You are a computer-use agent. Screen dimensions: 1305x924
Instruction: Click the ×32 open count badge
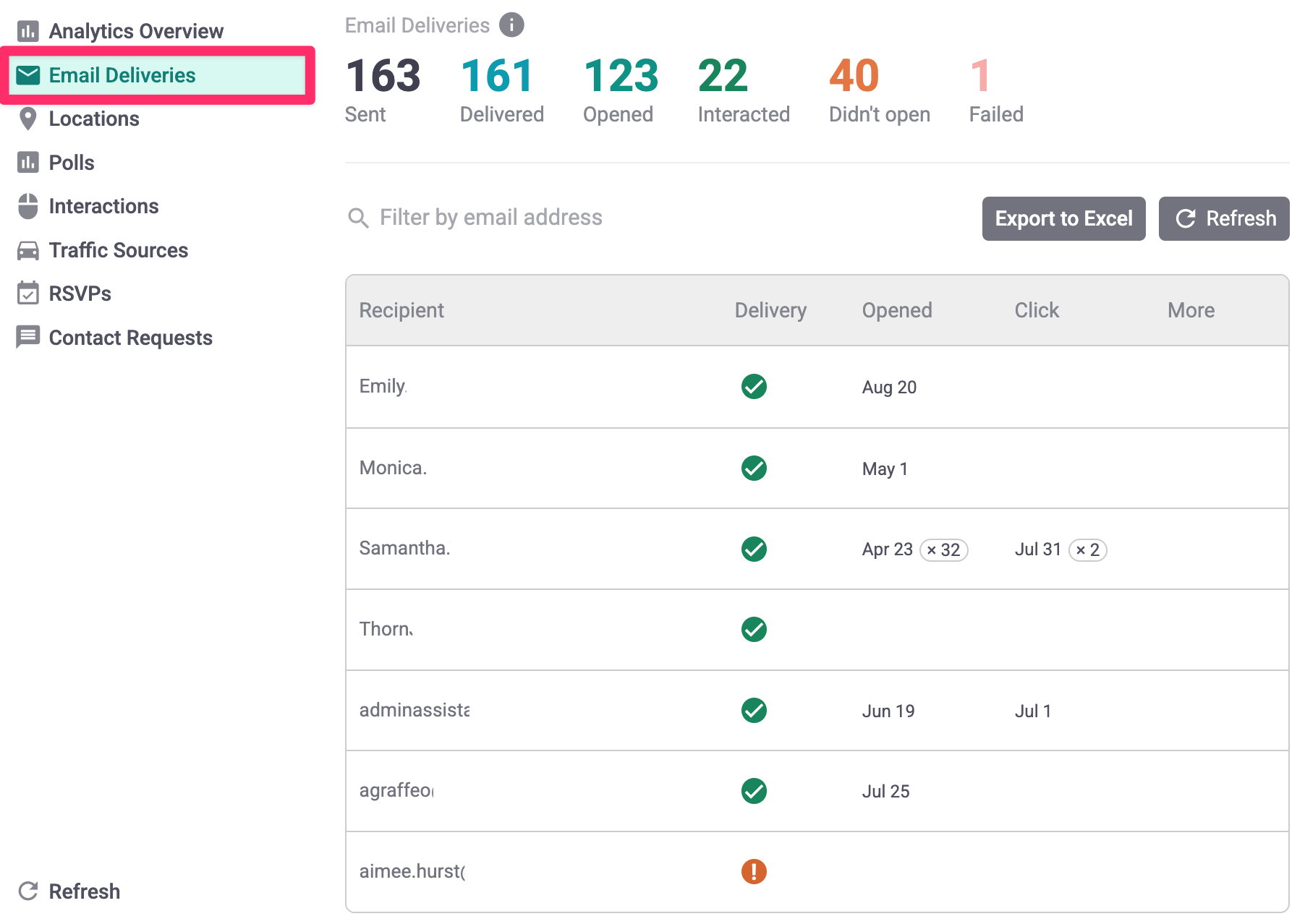(x=943, y=550)
